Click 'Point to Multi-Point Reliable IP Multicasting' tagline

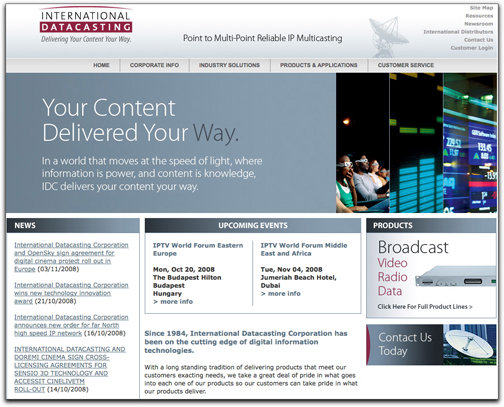263,38
